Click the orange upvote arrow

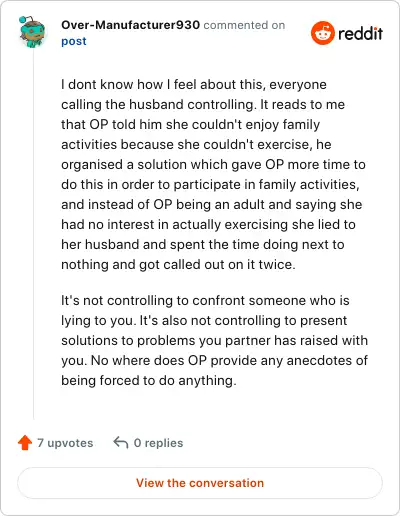tap(25, 443)
